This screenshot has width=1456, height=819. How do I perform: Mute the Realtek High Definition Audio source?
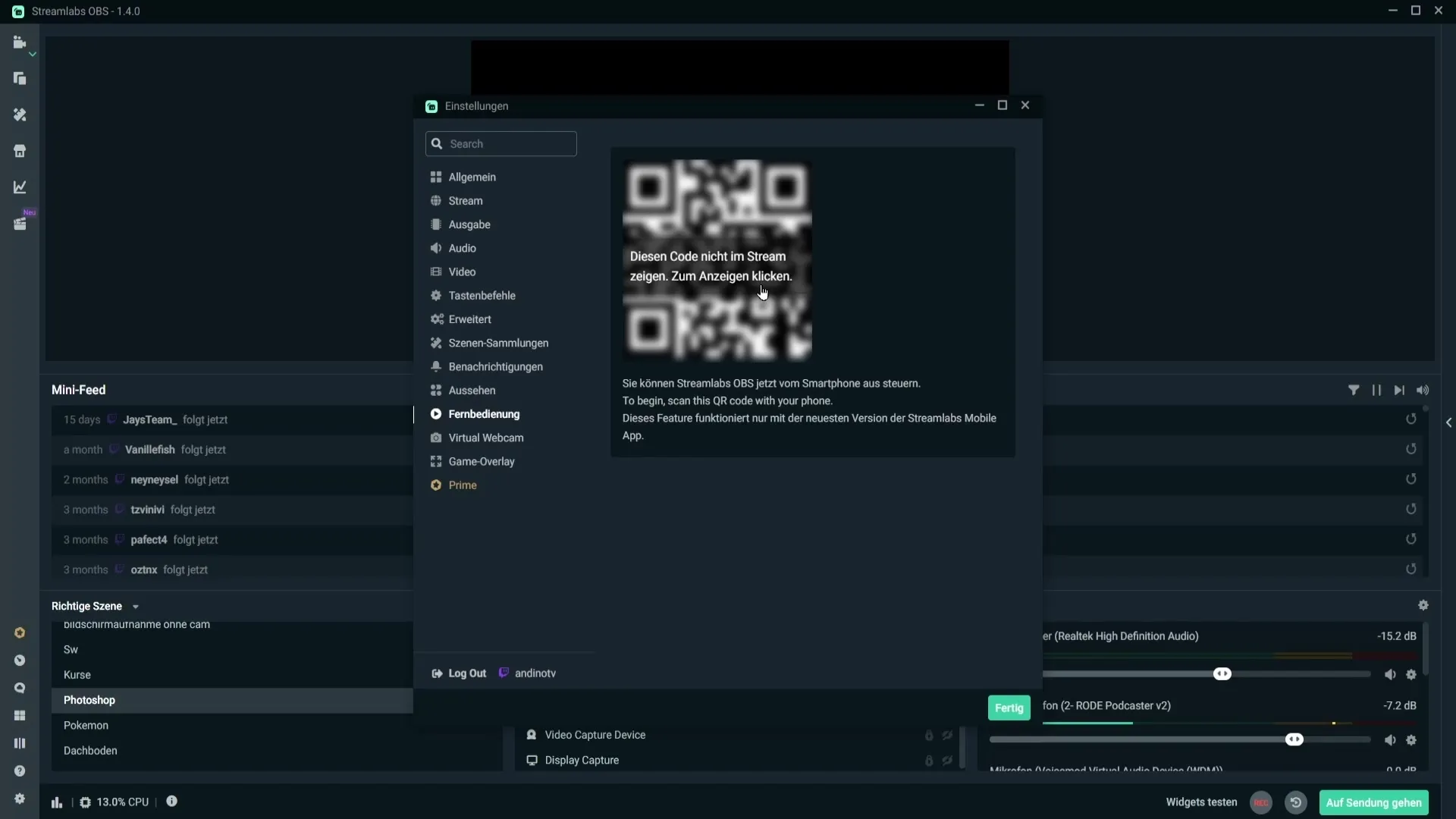(1390, 675)
